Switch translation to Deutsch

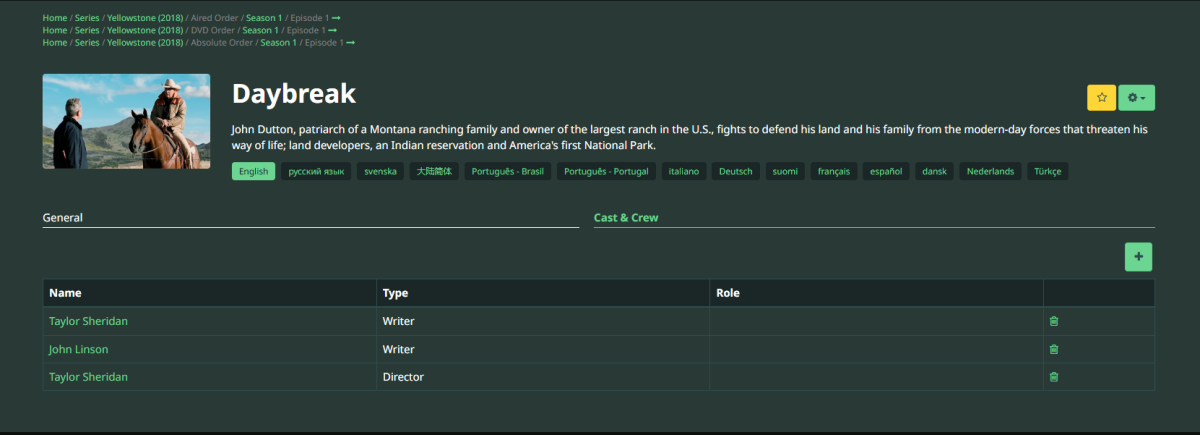pos(735,171)
